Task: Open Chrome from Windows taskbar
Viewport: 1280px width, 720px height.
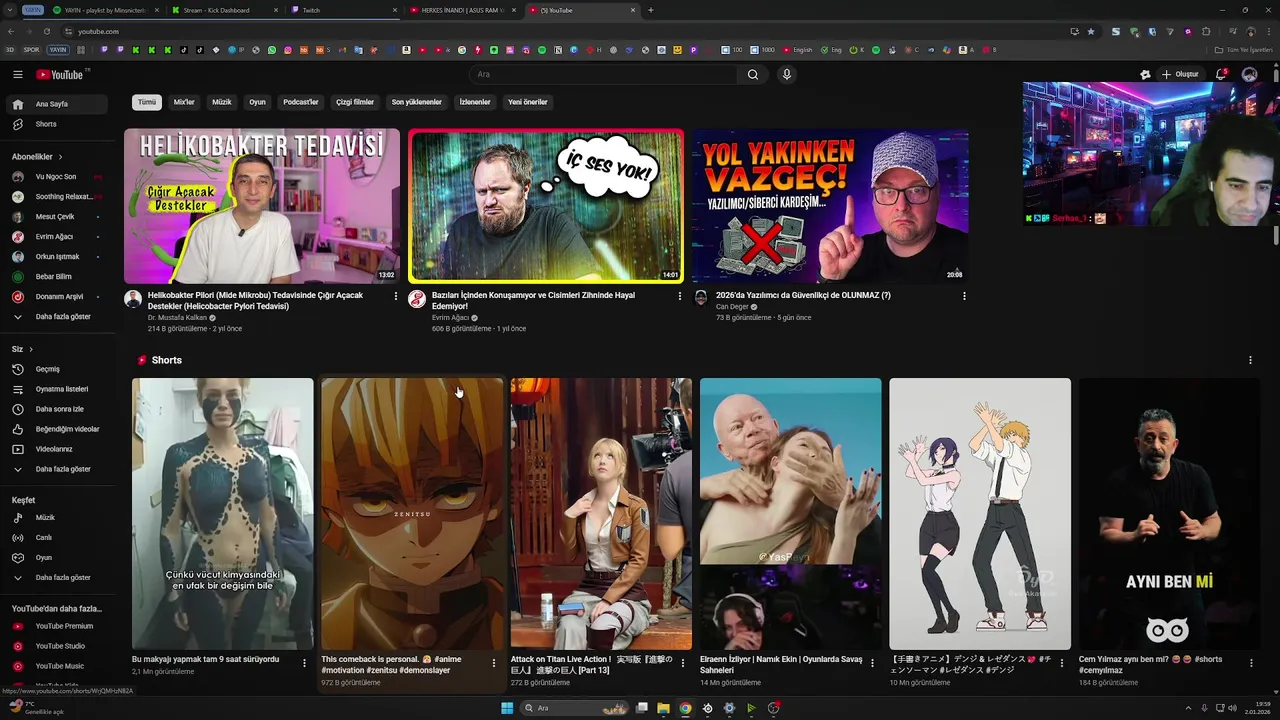Action: [x=685, y=708]
